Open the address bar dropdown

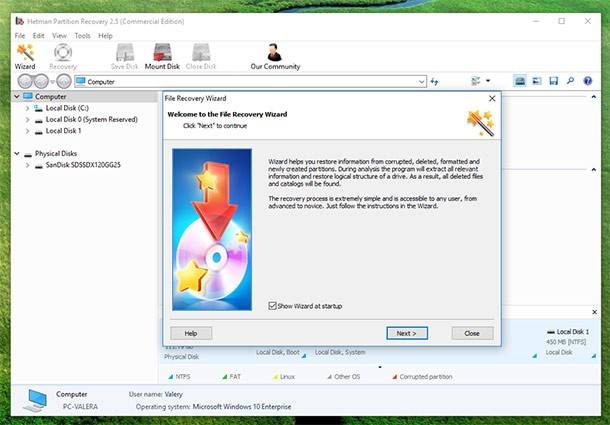point(421,82)
